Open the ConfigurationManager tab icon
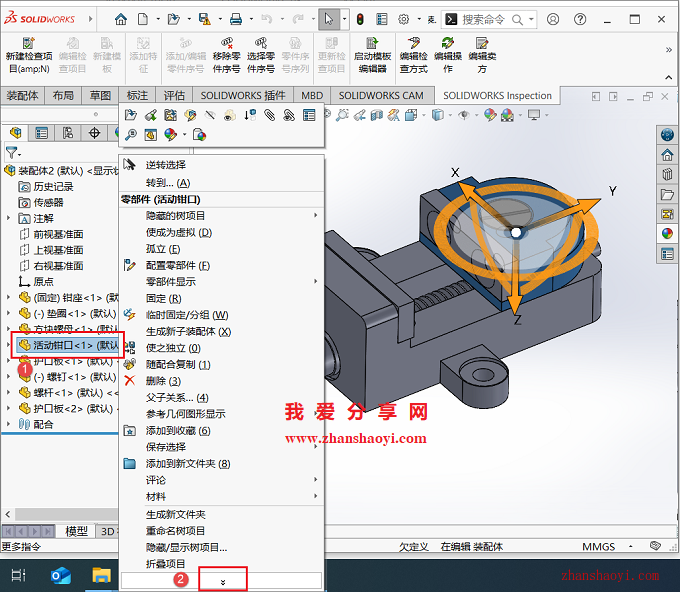The image size is (680, 592). (x=68, y=133)
